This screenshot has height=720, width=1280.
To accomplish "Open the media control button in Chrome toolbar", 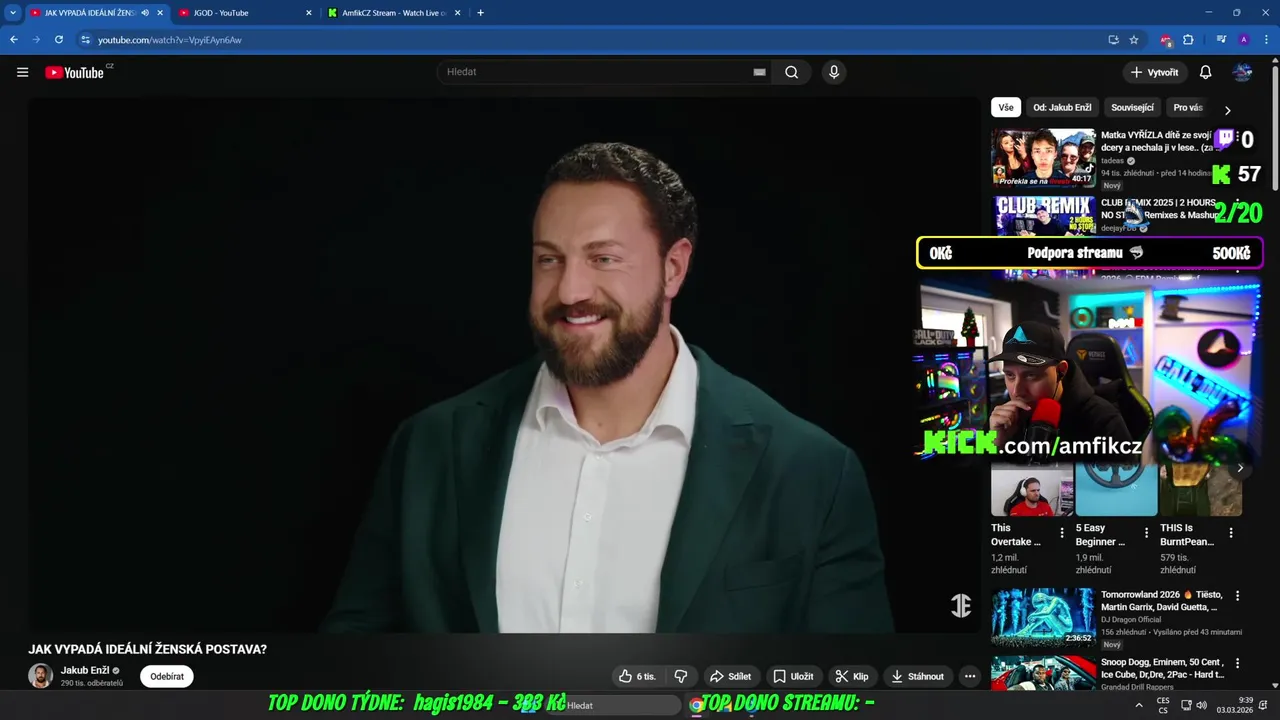I will pos(1221,40).
